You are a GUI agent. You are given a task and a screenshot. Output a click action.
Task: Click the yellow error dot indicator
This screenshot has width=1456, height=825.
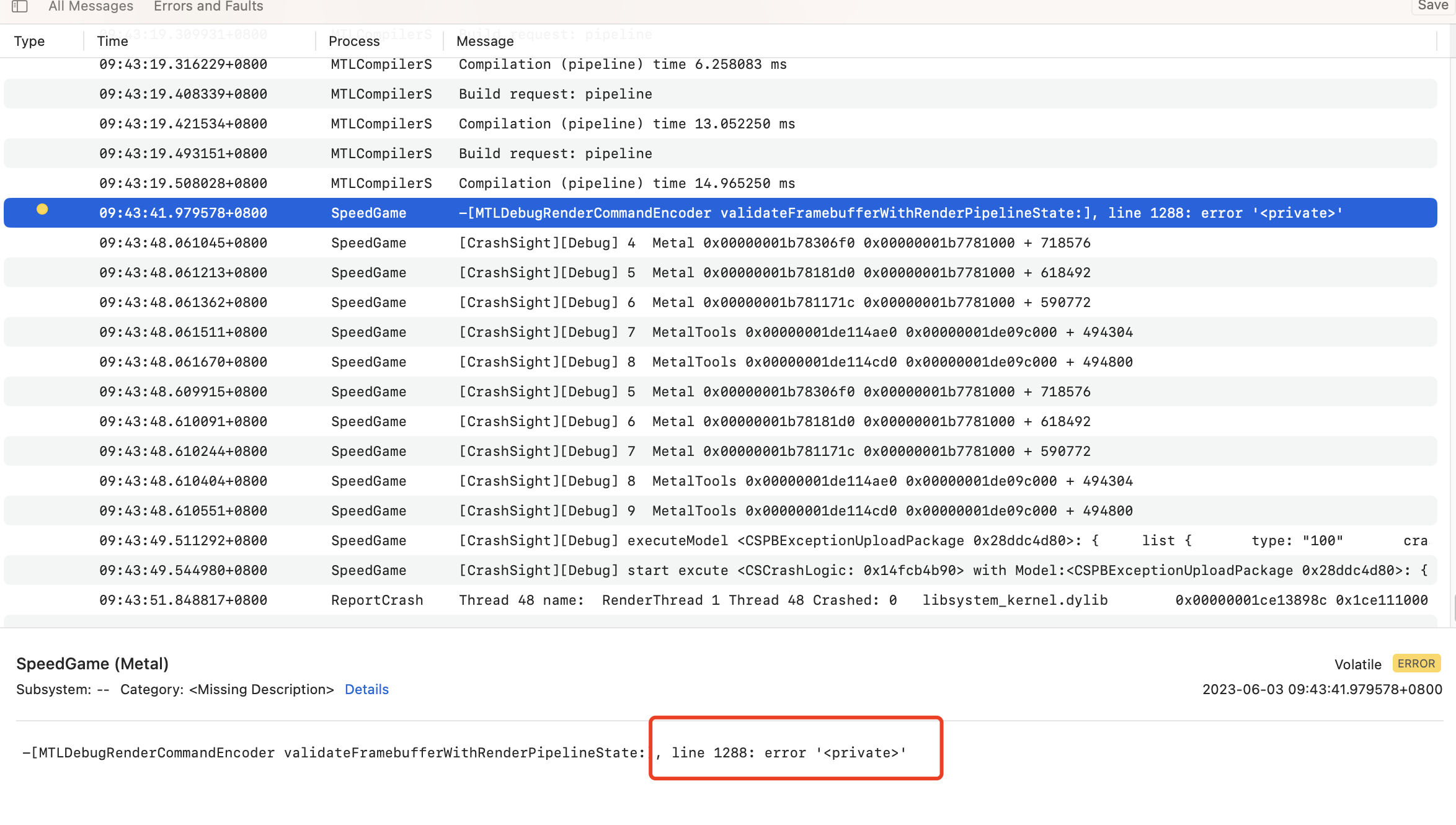click(42, 209)
